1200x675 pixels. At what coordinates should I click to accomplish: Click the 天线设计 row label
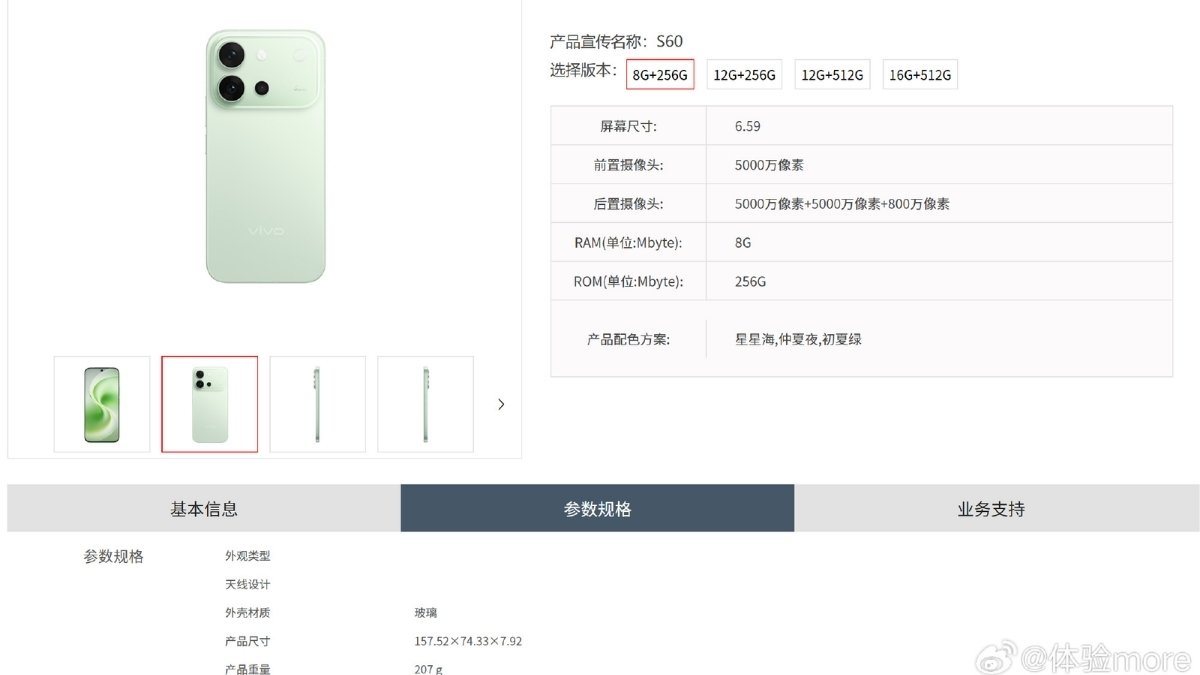coord(248,584)
